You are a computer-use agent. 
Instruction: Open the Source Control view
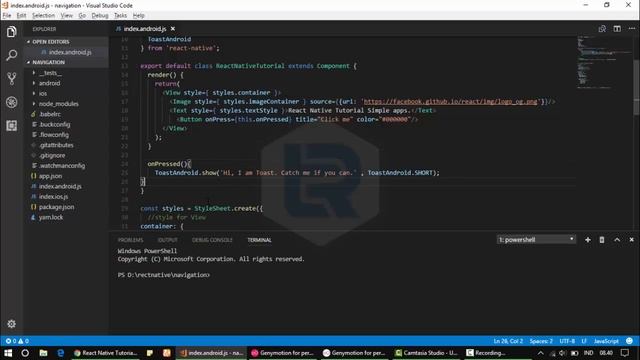pyautogui.click(x=11, y=78)
